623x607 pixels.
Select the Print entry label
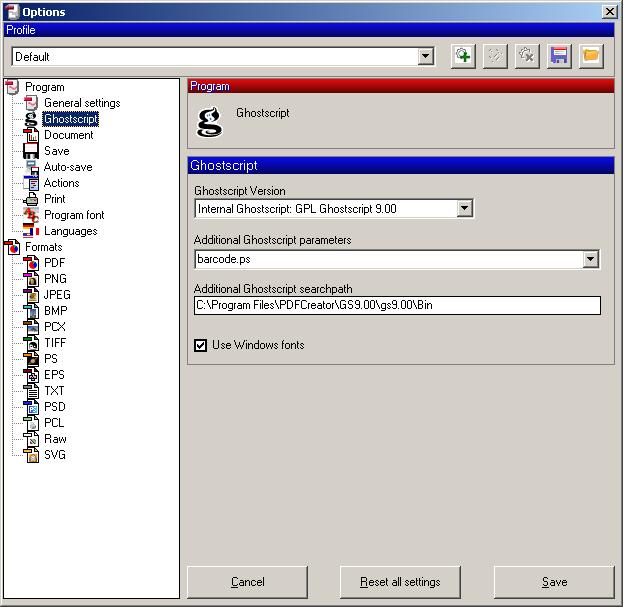[55, 199]
